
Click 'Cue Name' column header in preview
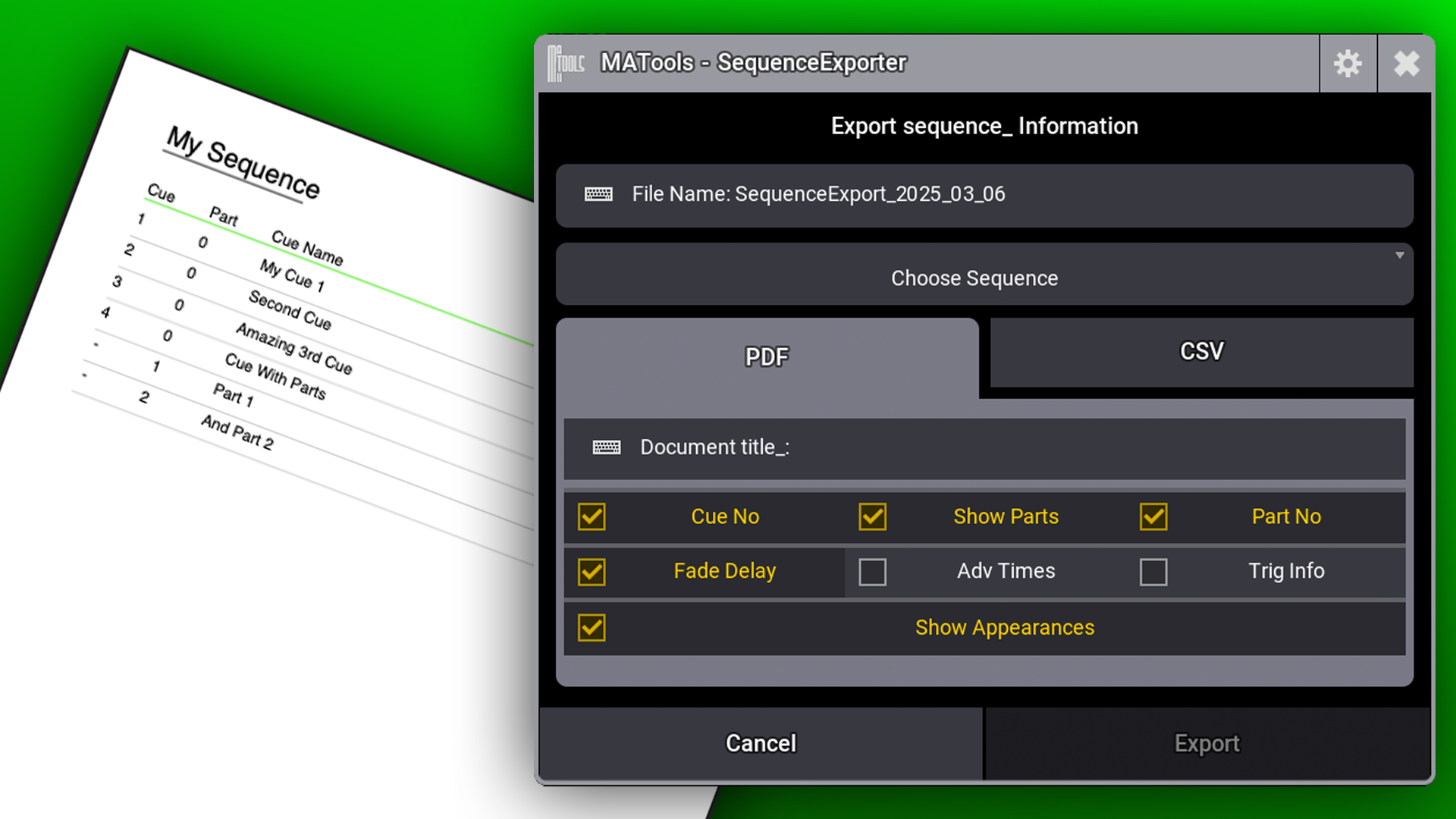pos(307,248)
